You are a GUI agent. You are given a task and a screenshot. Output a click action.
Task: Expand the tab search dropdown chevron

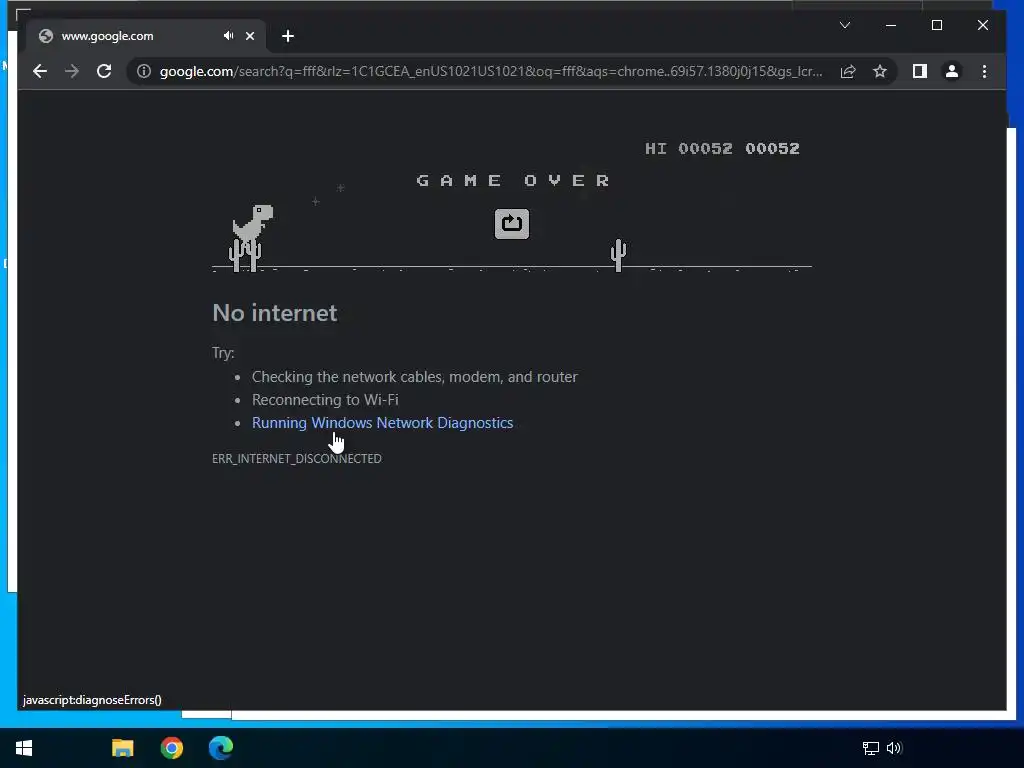pos(845,25)
